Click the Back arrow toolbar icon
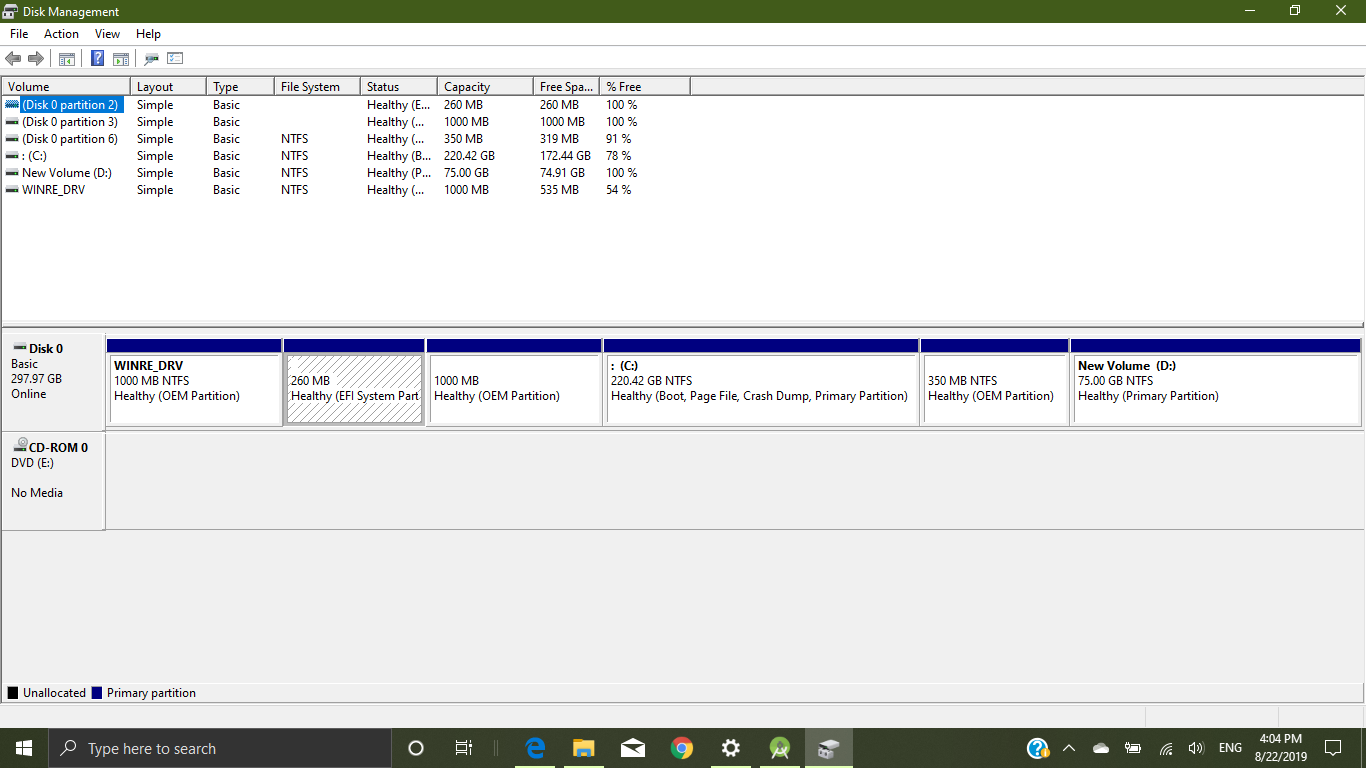 click(x=13, y=59)
